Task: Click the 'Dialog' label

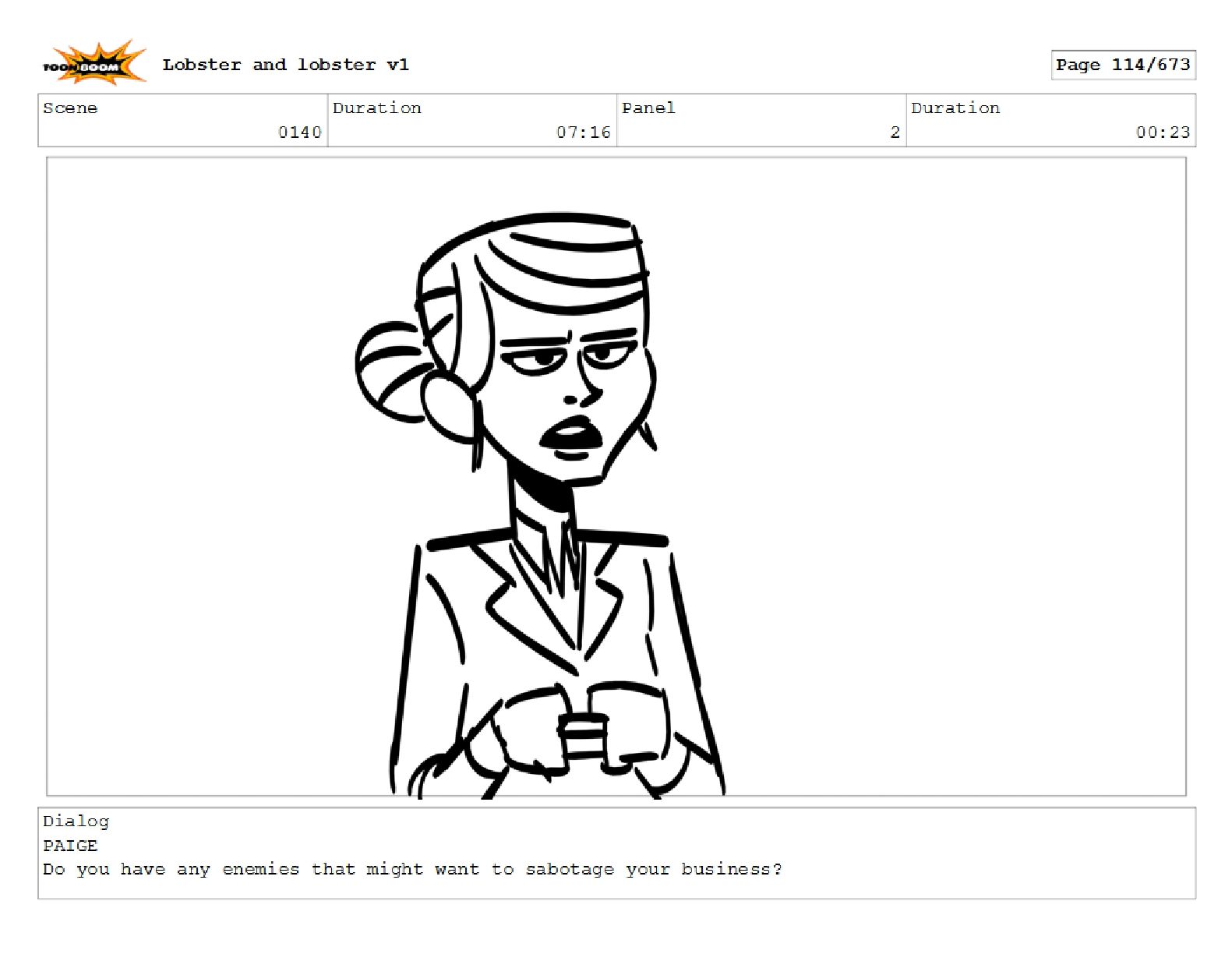Action: [x=76, y=821]
